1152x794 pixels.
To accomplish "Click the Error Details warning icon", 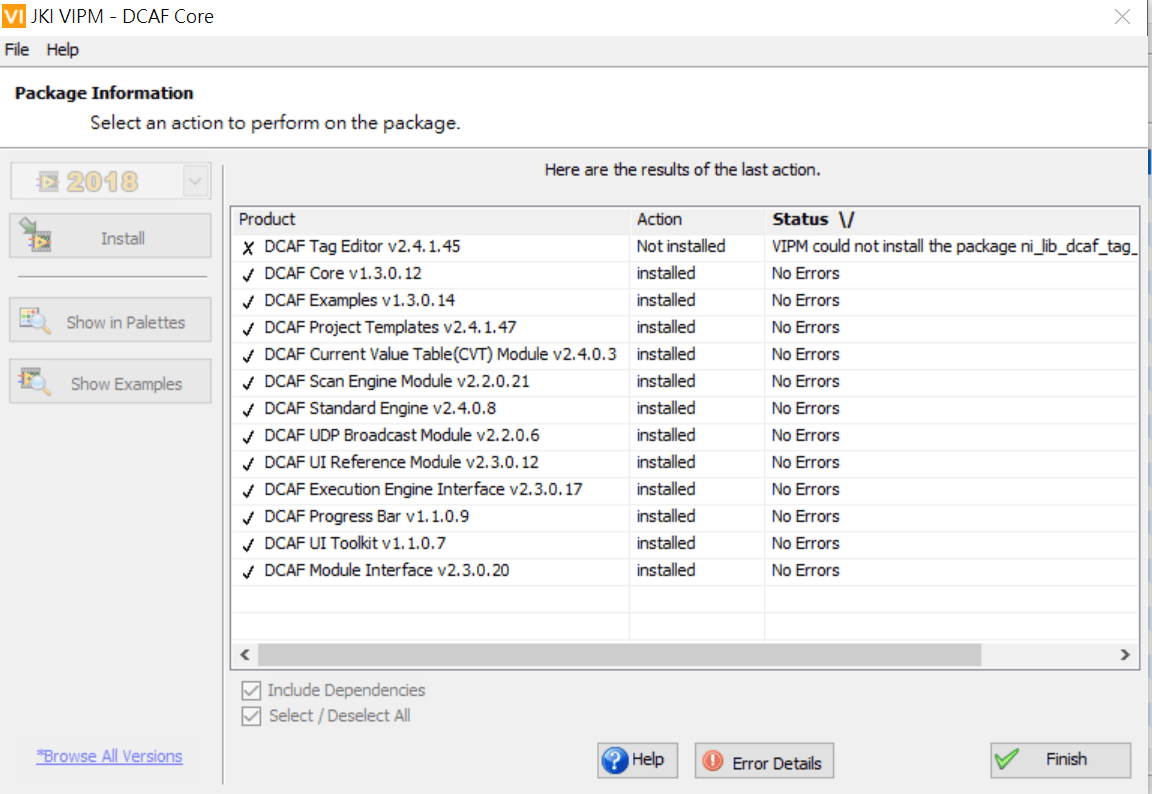I will (711, 761).
